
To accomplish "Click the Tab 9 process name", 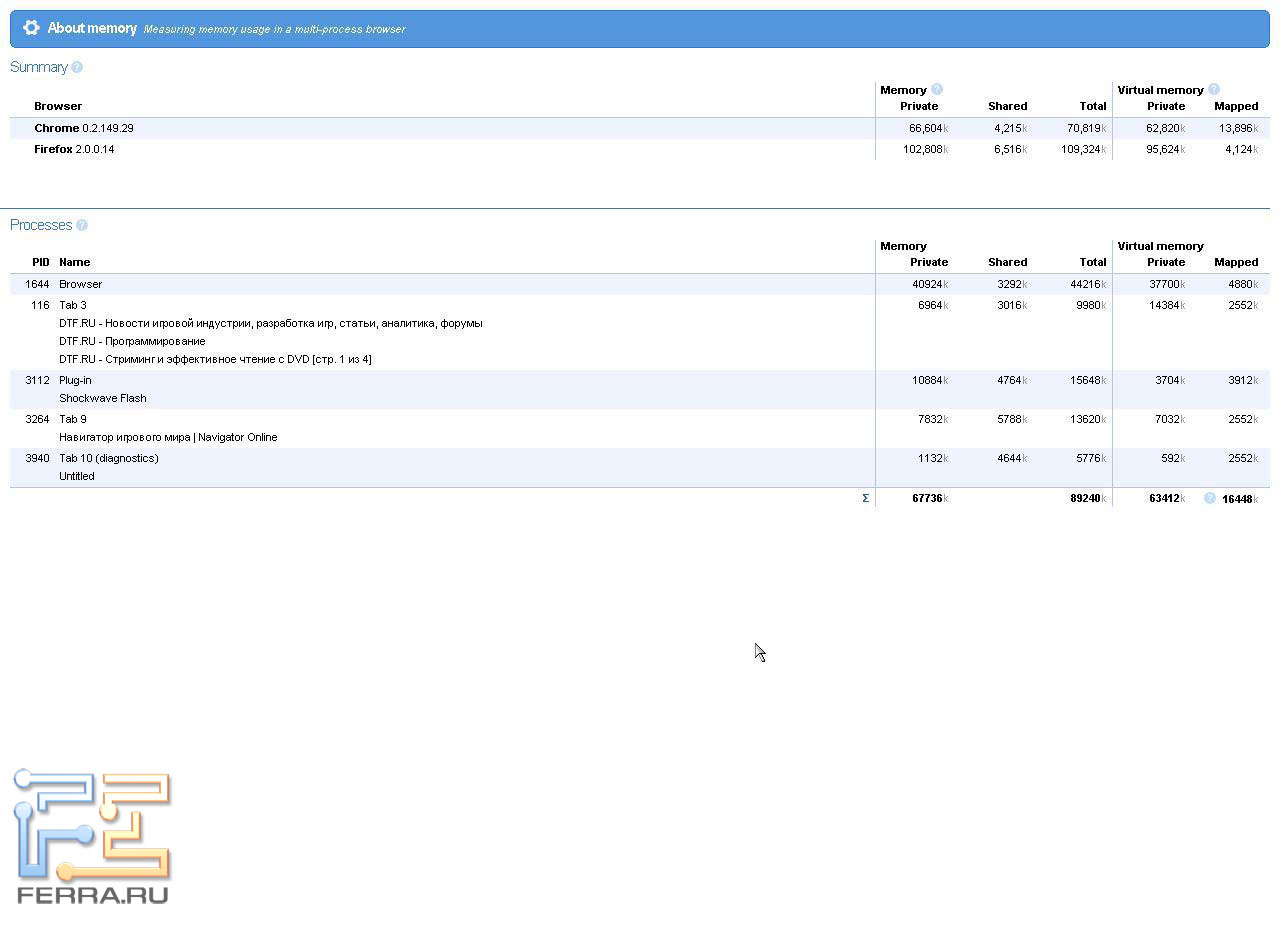I will coord(73,419).
